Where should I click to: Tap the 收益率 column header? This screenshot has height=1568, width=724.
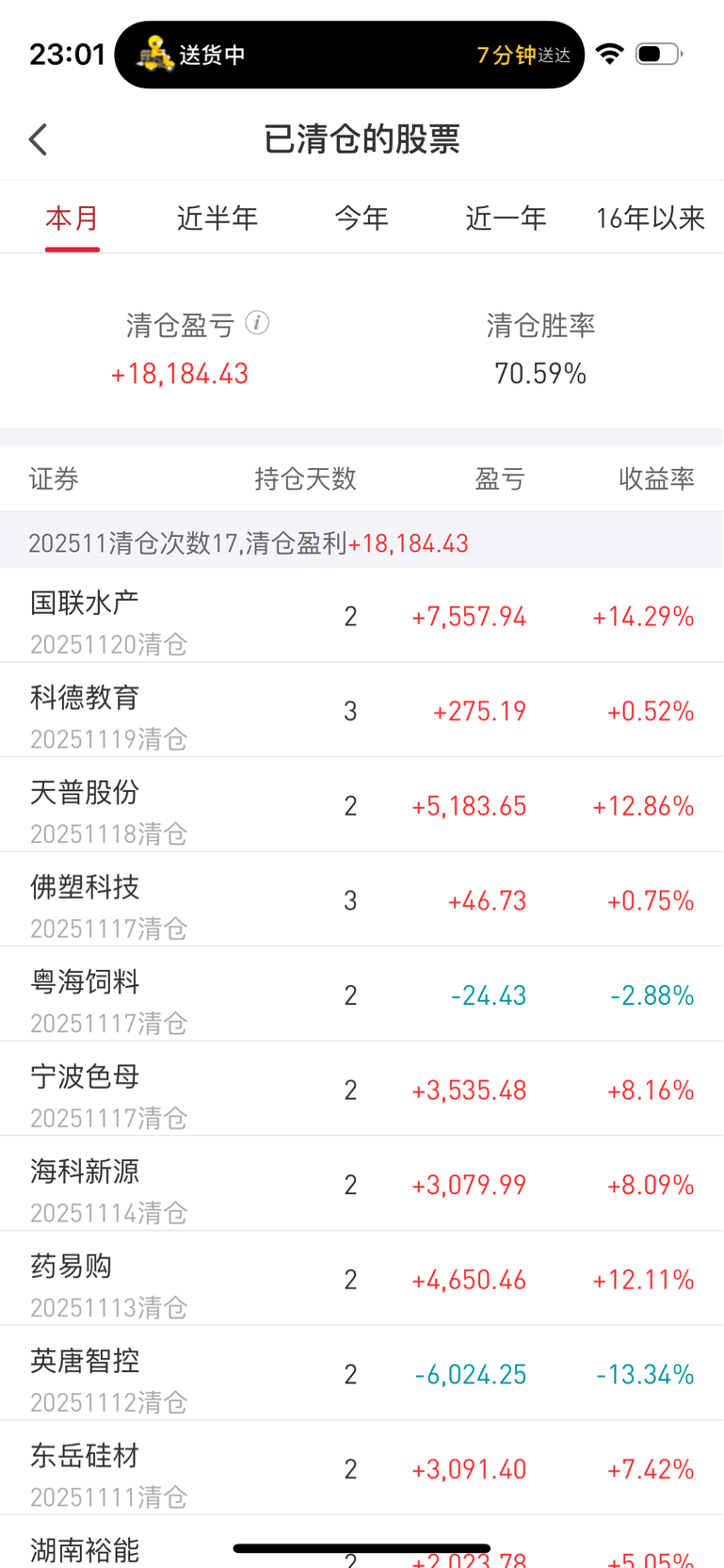656,479
